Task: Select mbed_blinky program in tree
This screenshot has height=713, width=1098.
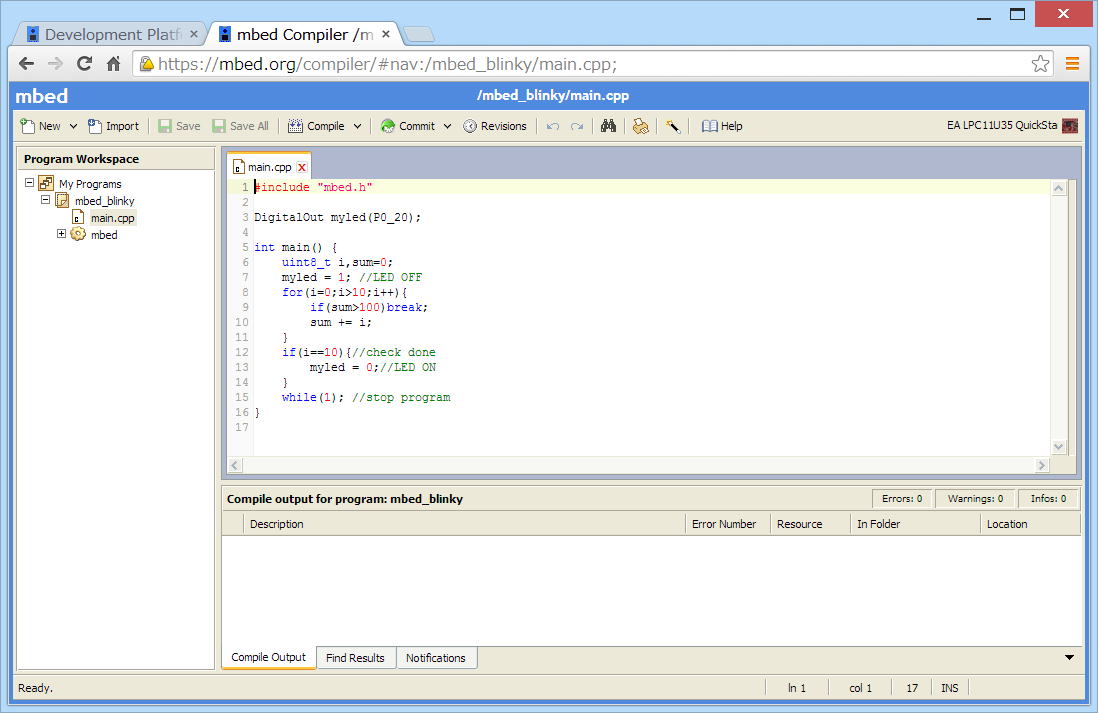Action: click(104, 201)
